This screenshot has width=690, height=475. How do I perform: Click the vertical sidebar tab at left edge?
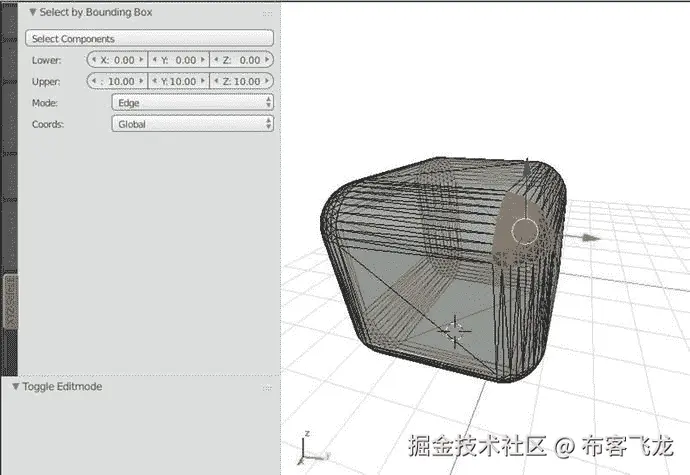11,302
